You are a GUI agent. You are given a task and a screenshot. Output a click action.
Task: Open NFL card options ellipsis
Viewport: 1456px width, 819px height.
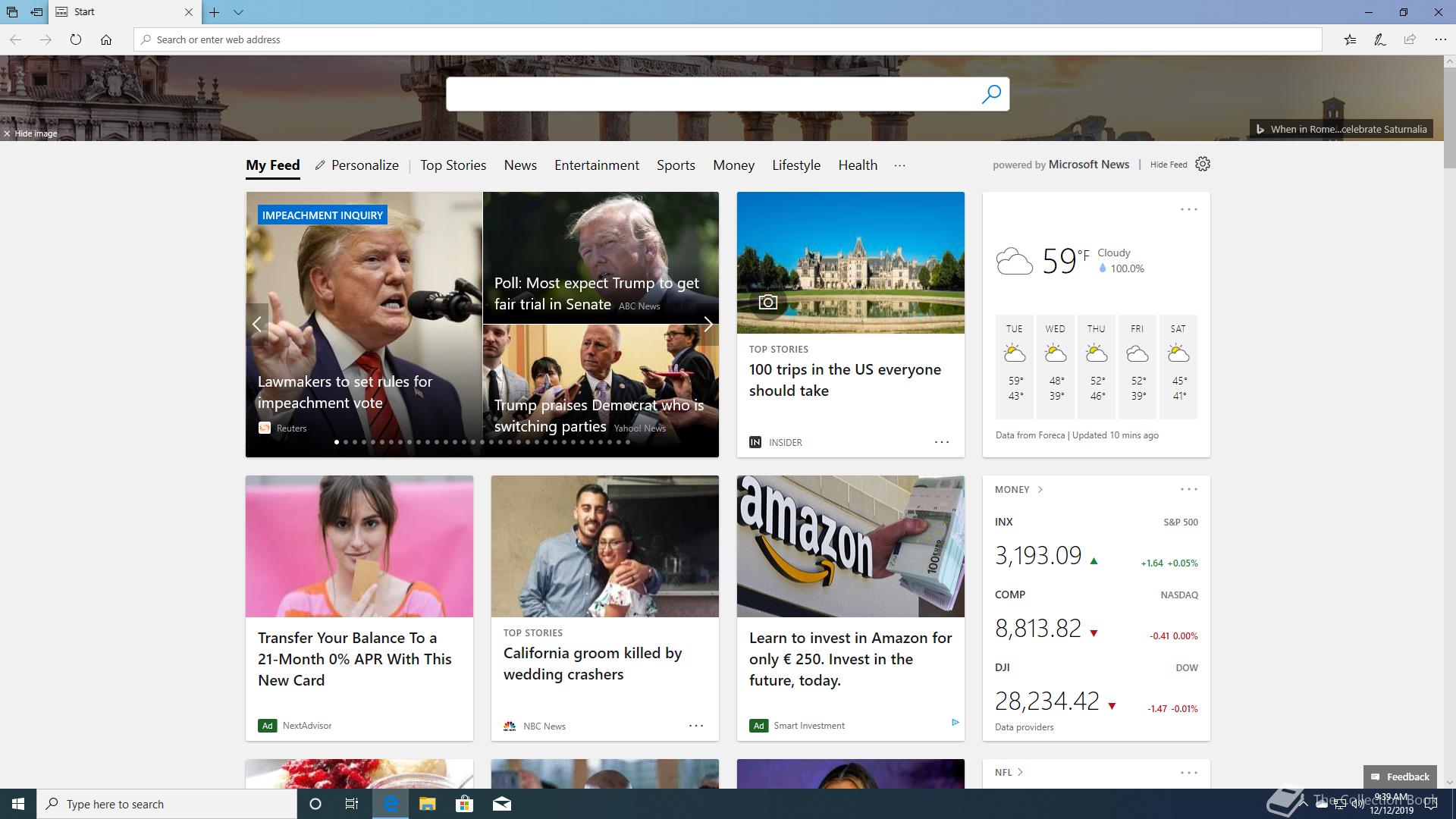[x=1189, y=773]
